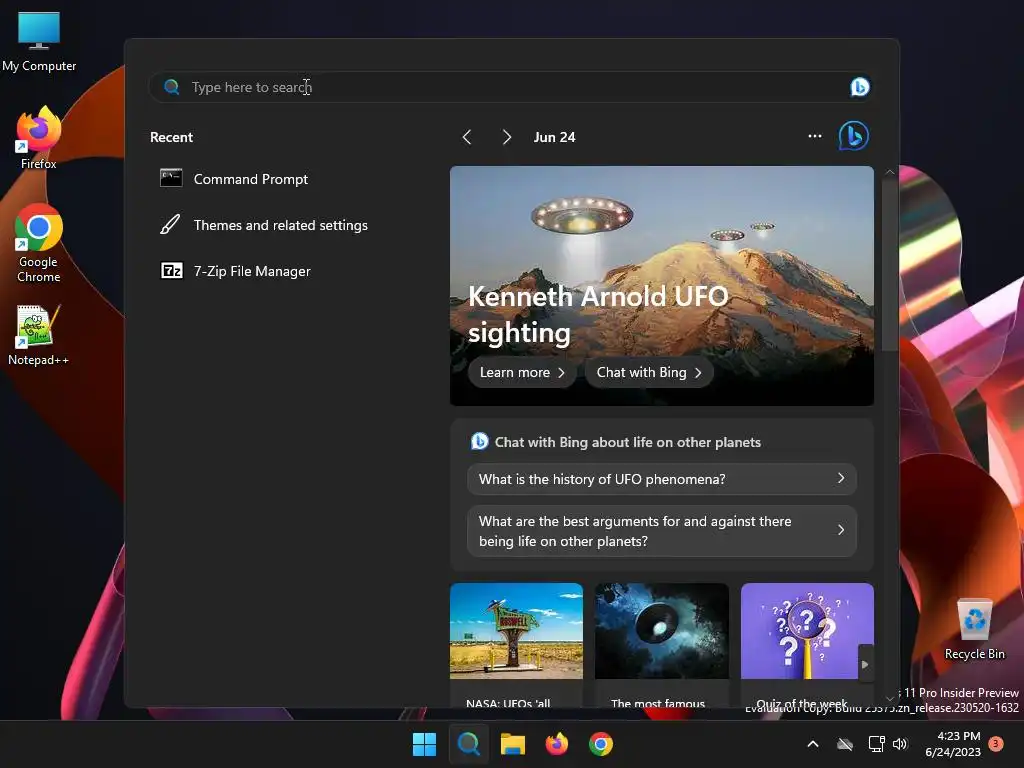The width and height of the screenshot is (1024, 768).
Task: Click the large Bing logo beside the date
Action: tap(854, 136)
